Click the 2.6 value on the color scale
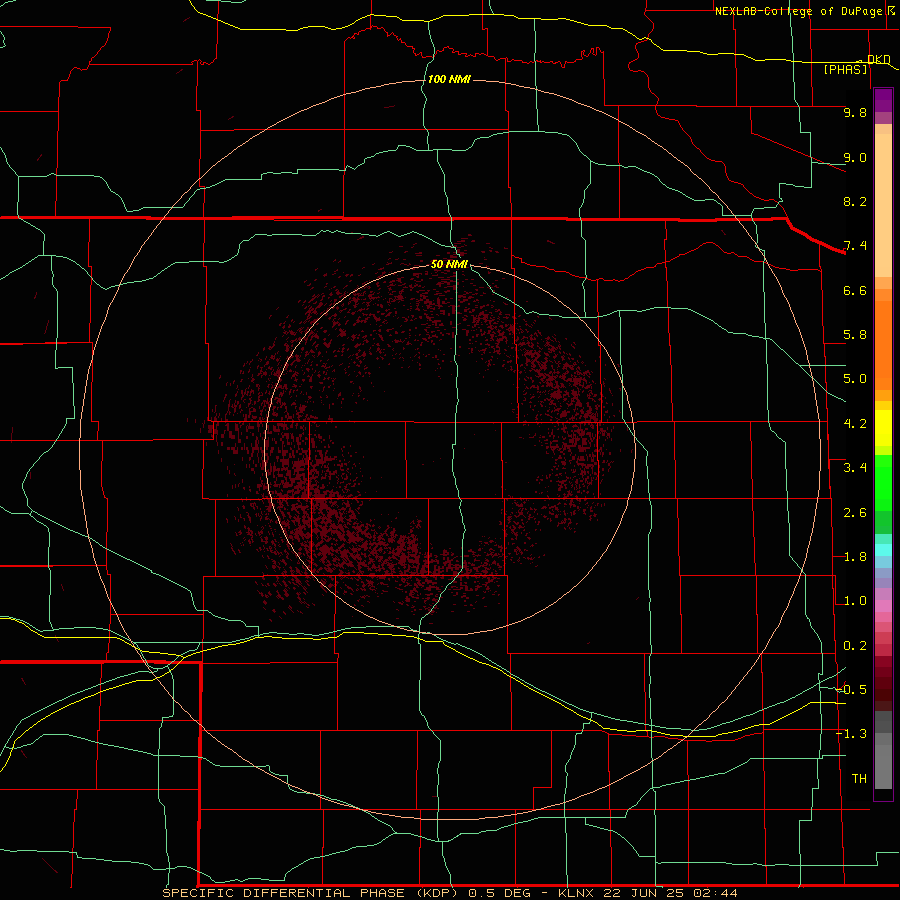The width and height of the screenshot is (900, 900). point(855,513)
